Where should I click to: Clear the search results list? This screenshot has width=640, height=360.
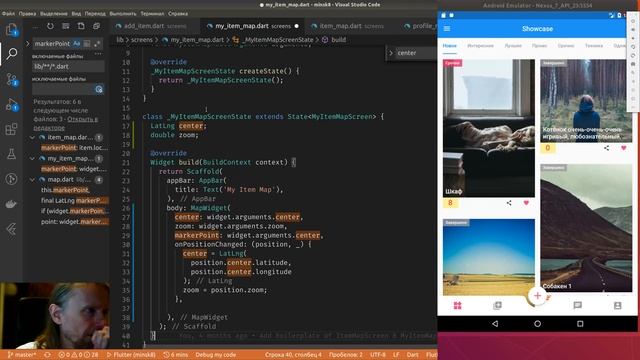point(65,26)
